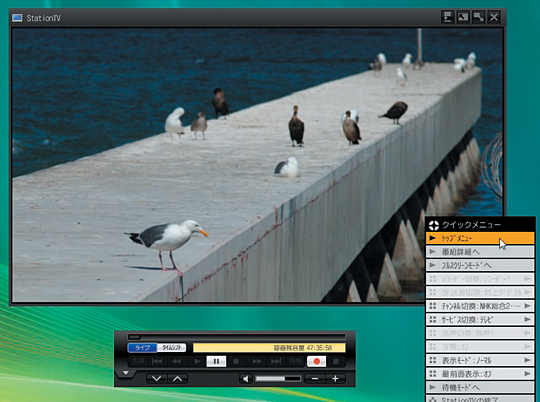Select トップメニュー in the quick menu
This screenshot has width=540, height=402.
[x=480, y=238]
